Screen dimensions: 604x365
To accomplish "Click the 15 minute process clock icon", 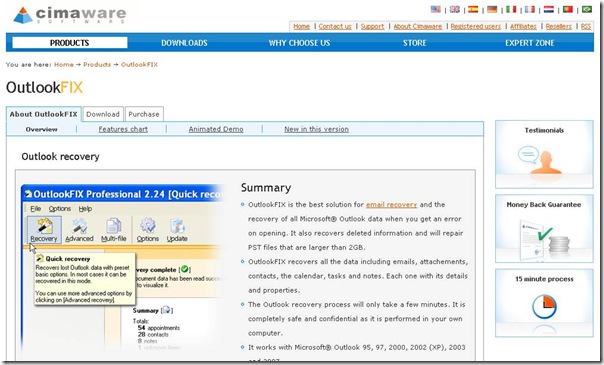I will pyautogui.click(x=544, y=306).
